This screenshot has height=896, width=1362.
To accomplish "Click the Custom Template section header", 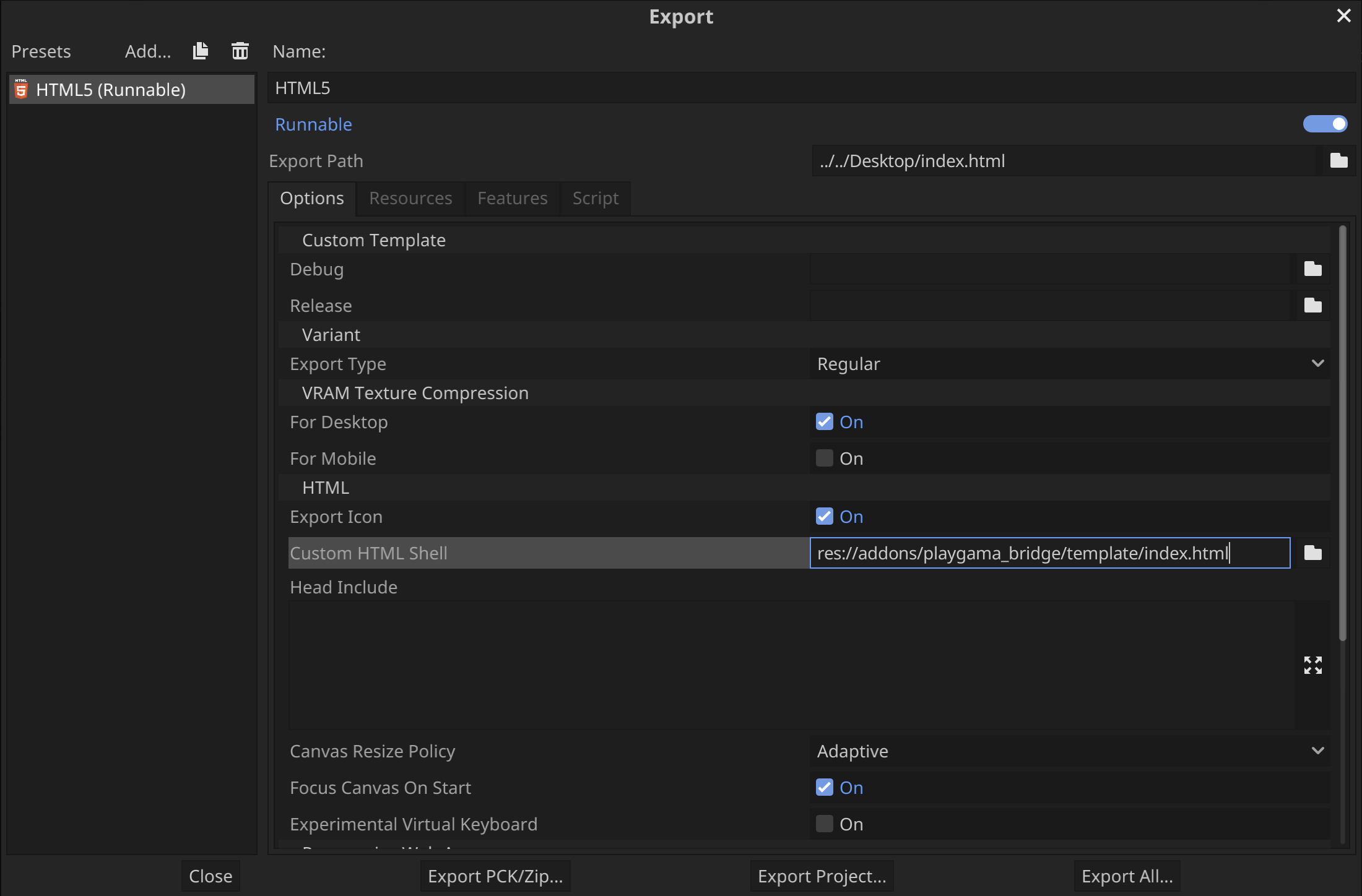I will [x=804, y=240].
